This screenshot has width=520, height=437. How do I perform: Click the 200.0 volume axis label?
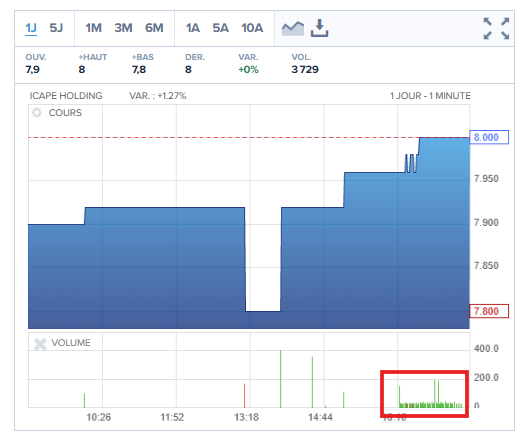pyautogui.click(x=486, y=378)
